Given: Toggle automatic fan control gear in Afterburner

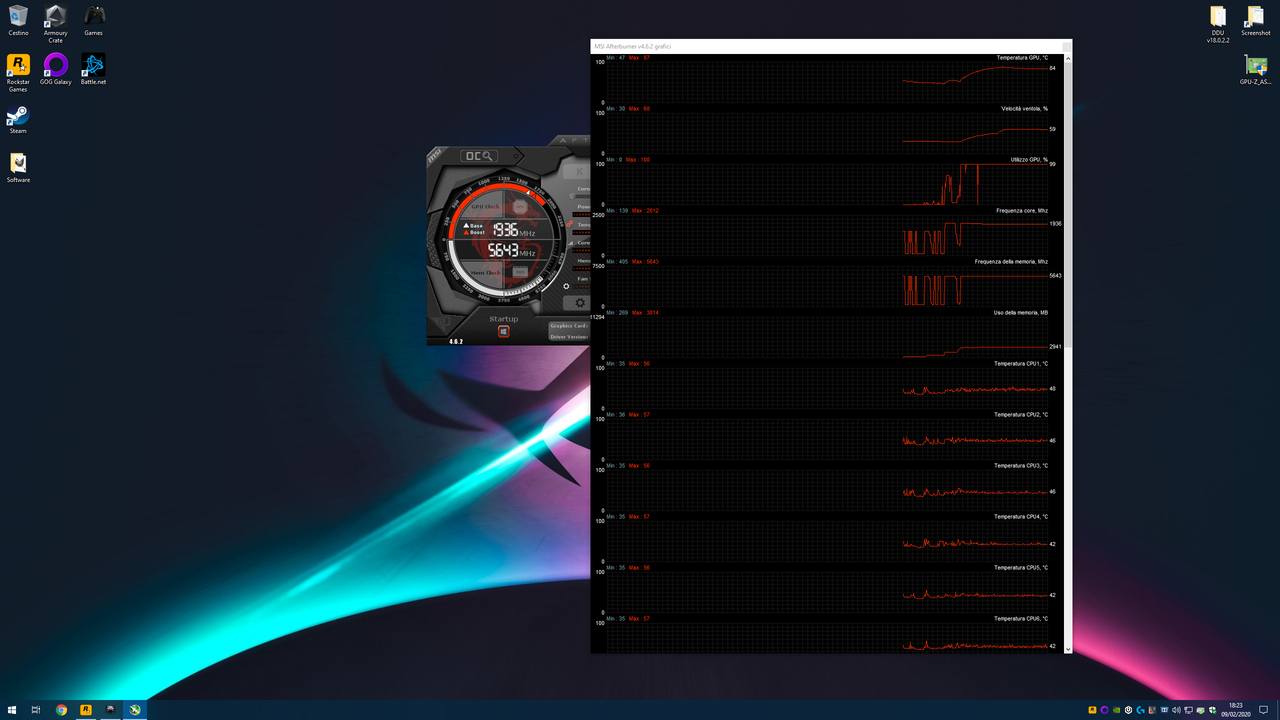Looking at the screenshot, I should [x=567, y=284].
